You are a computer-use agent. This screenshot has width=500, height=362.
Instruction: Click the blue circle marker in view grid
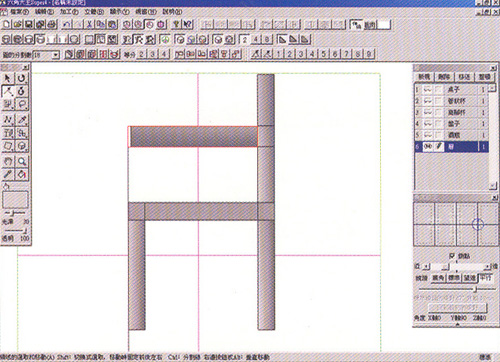tap(478, 224)
